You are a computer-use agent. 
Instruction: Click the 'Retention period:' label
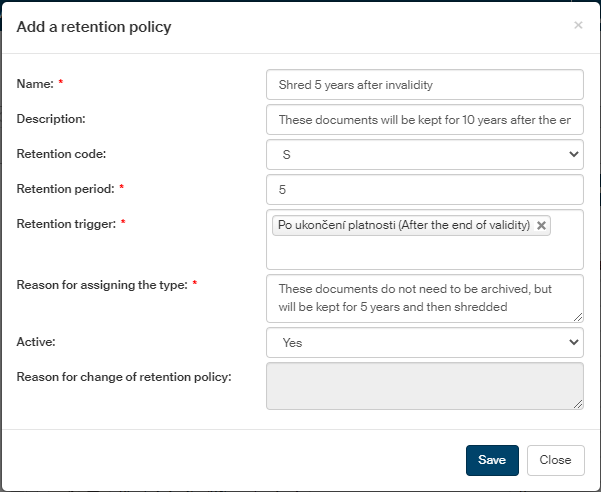tap(63, 188)
